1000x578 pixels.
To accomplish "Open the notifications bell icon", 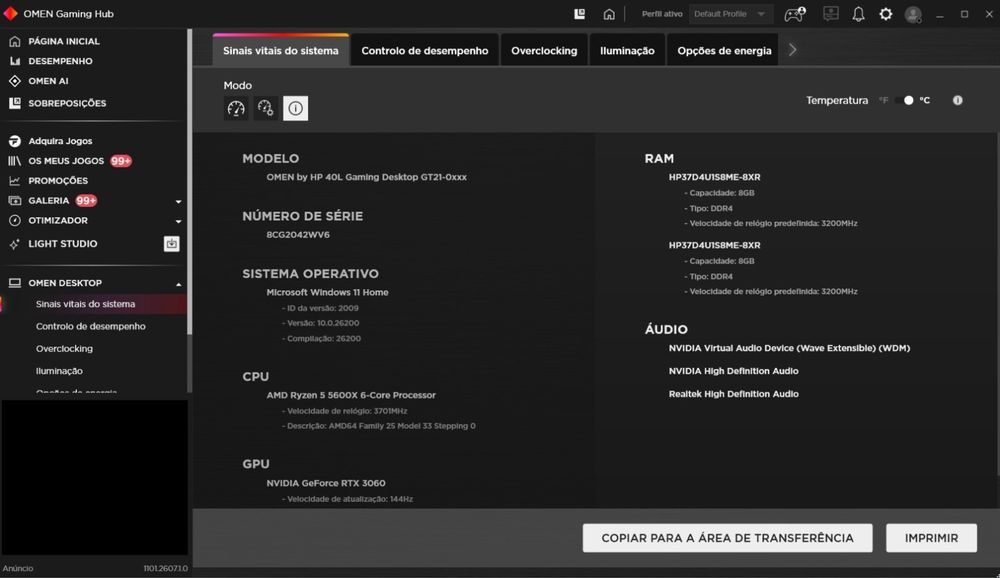I will point(858,14).
